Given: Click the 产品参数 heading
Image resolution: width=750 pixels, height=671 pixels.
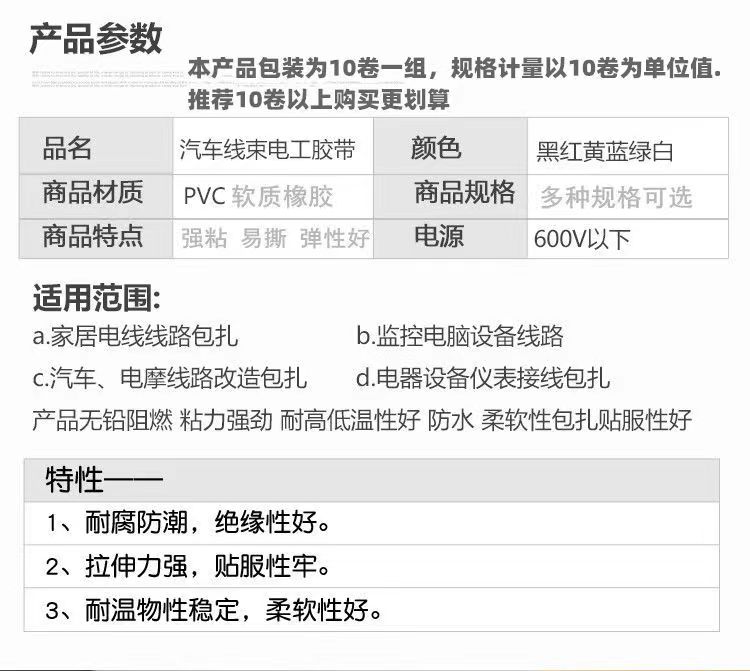Looking at the screenshot, I should [96, 39].
